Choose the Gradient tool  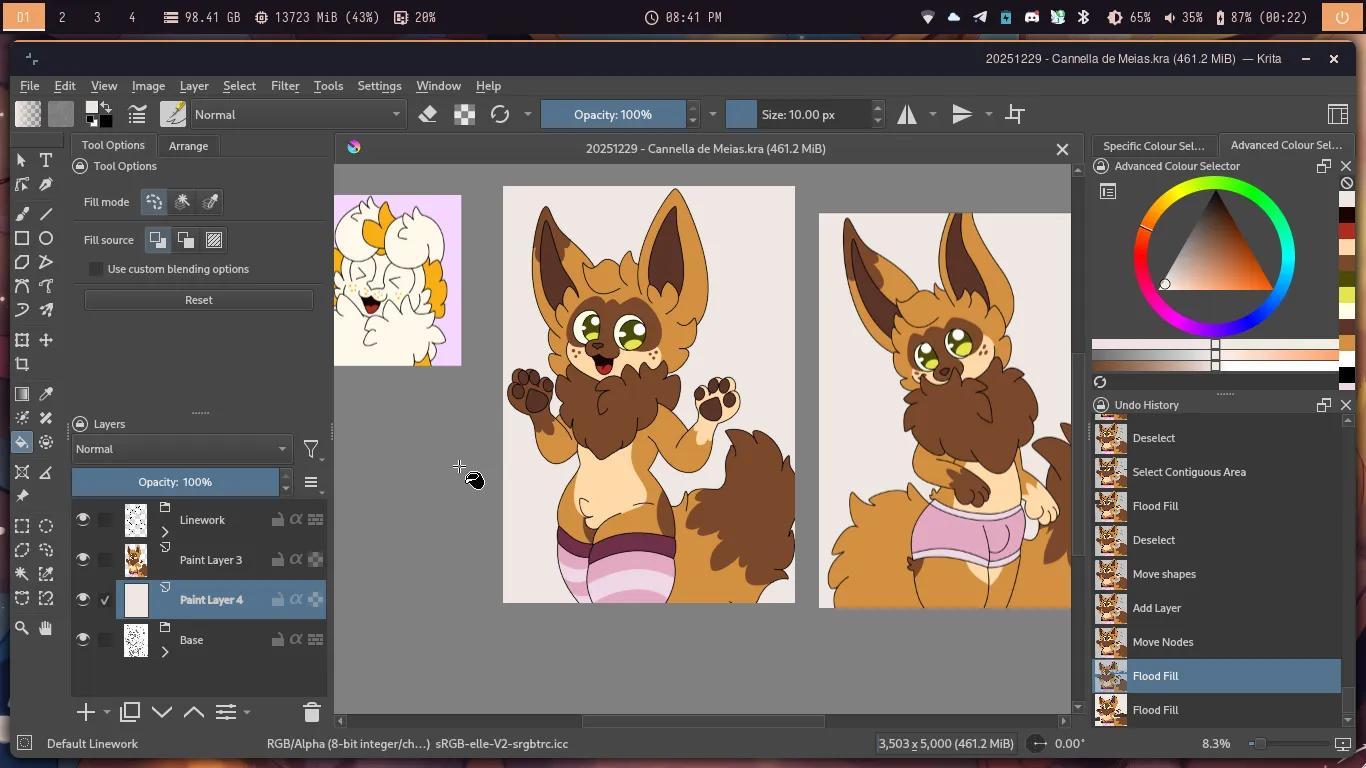[x=22, y=394]
